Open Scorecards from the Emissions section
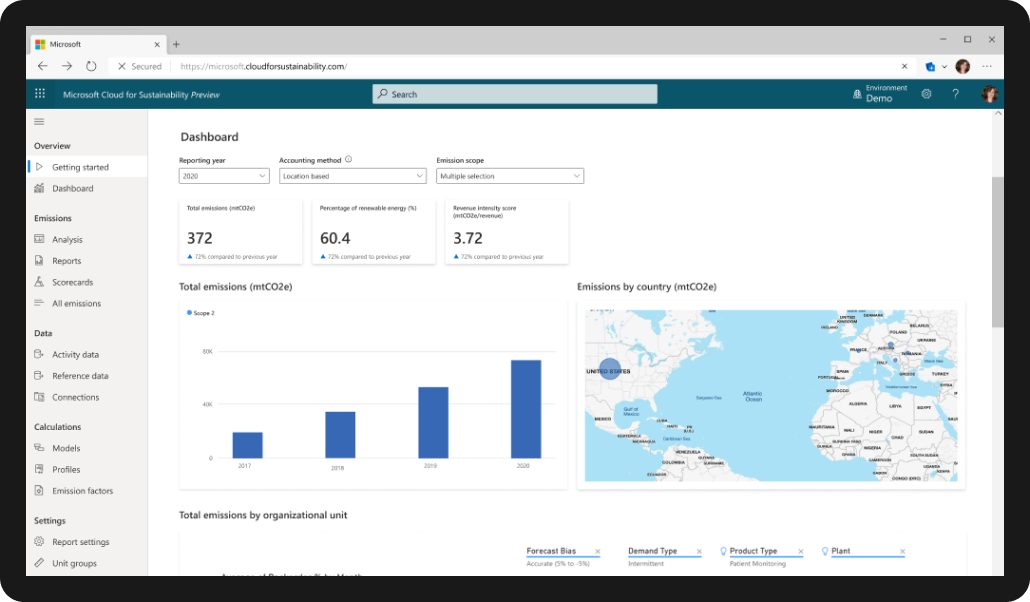This screenshot has width=1030, height=602. (73, 282)
